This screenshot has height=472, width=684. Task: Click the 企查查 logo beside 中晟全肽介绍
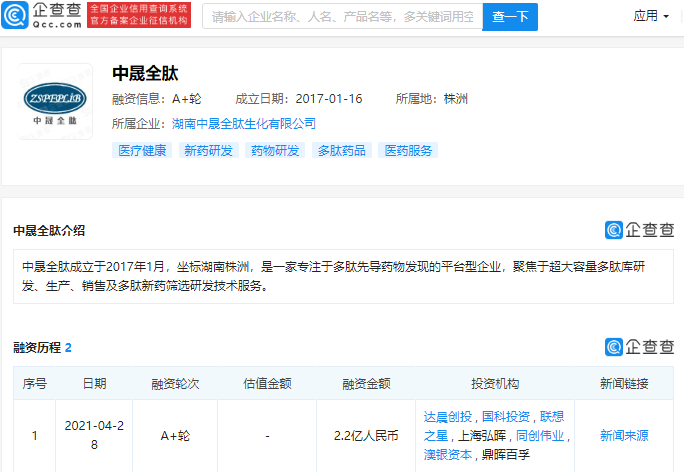point(640,230)
